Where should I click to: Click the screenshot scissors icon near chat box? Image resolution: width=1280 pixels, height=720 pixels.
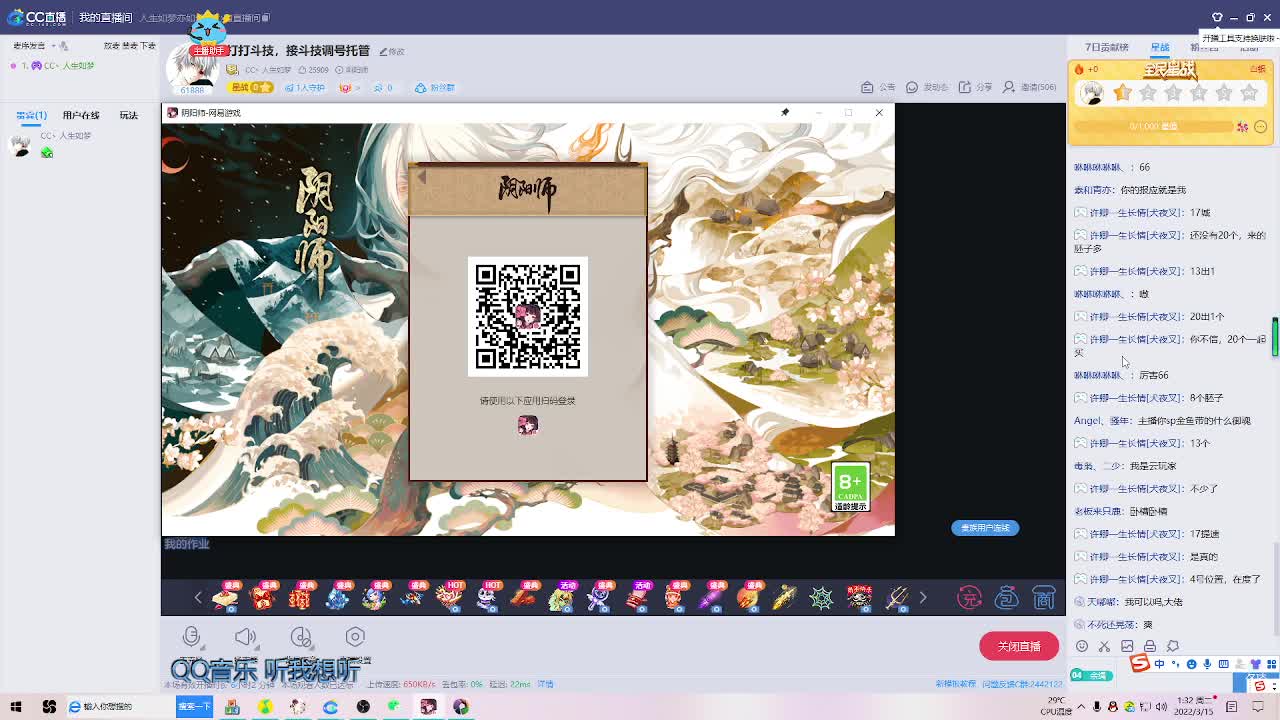click(x=1103, y=646)
